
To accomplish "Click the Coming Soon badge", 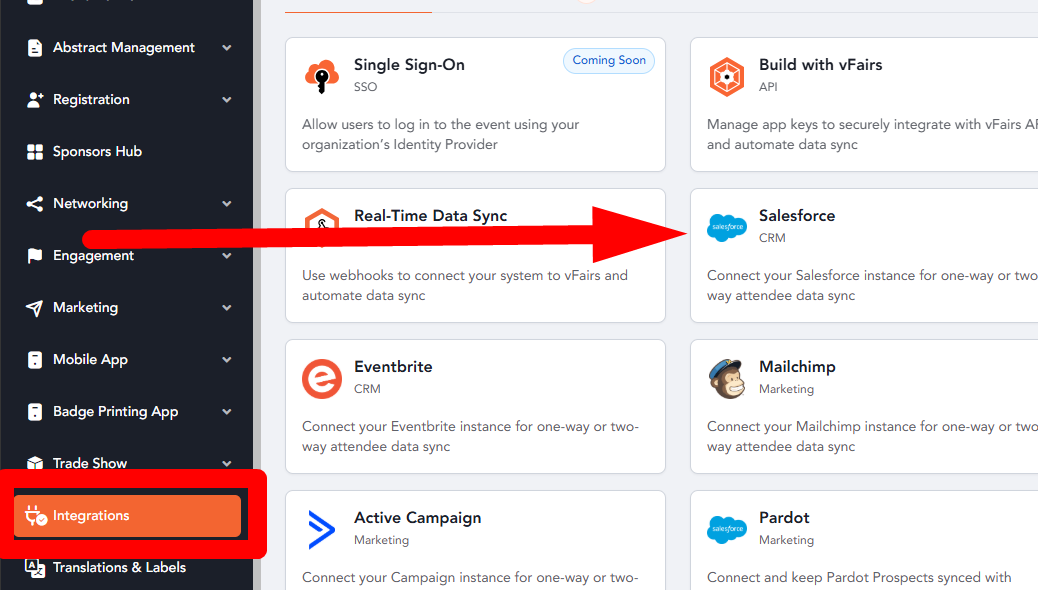I will 609,60.
